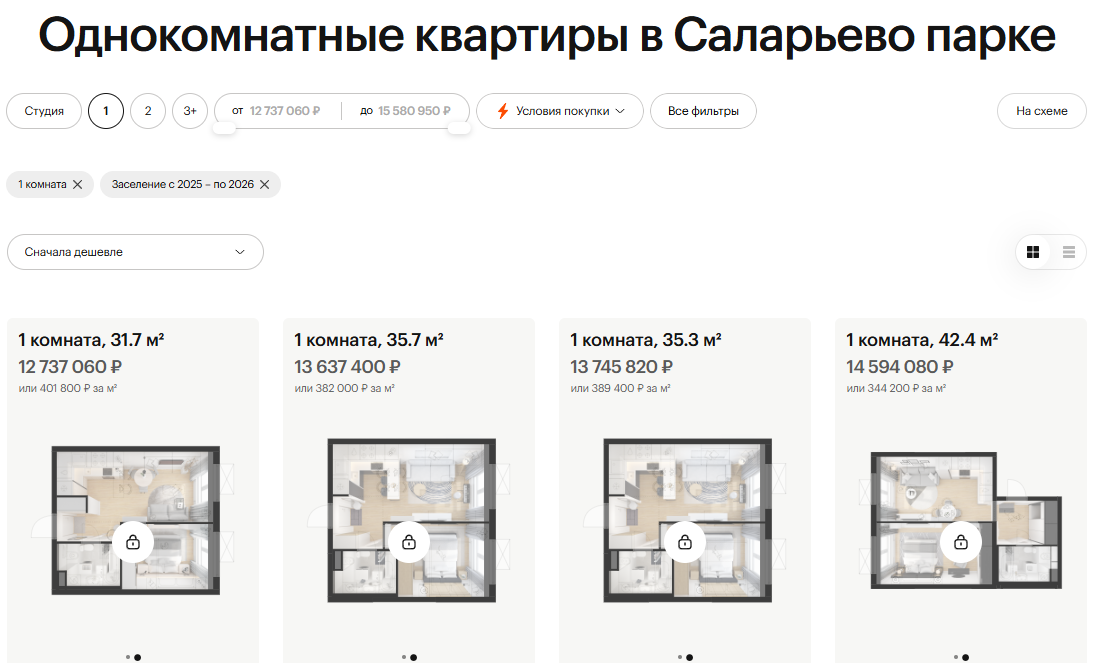Grab the minimum price slider handle
This screenshot has width=1115, height=663.
[225, 128]
